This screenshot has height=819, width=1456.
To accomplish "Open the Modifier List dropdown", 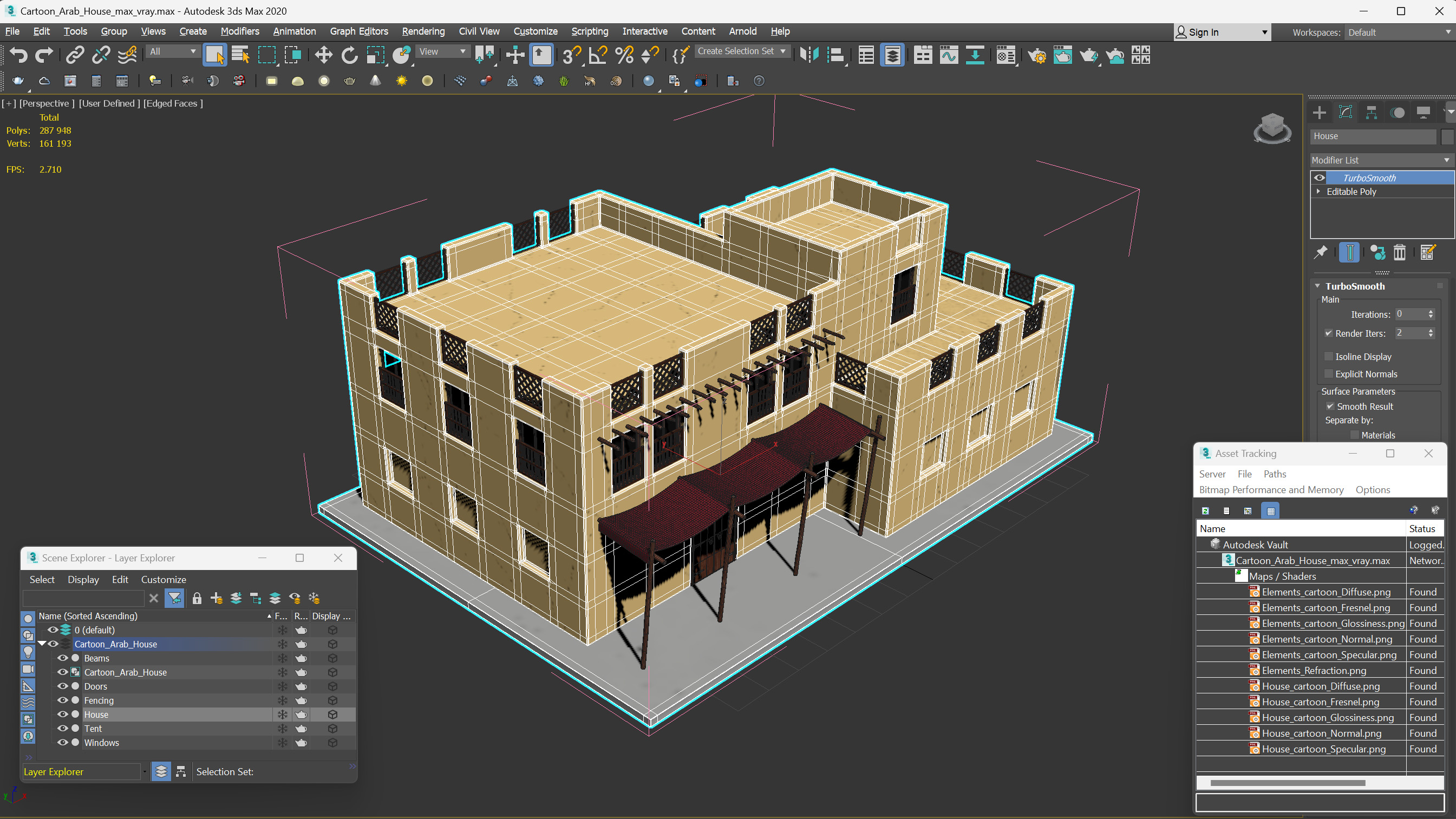I will pos(1380,160).
